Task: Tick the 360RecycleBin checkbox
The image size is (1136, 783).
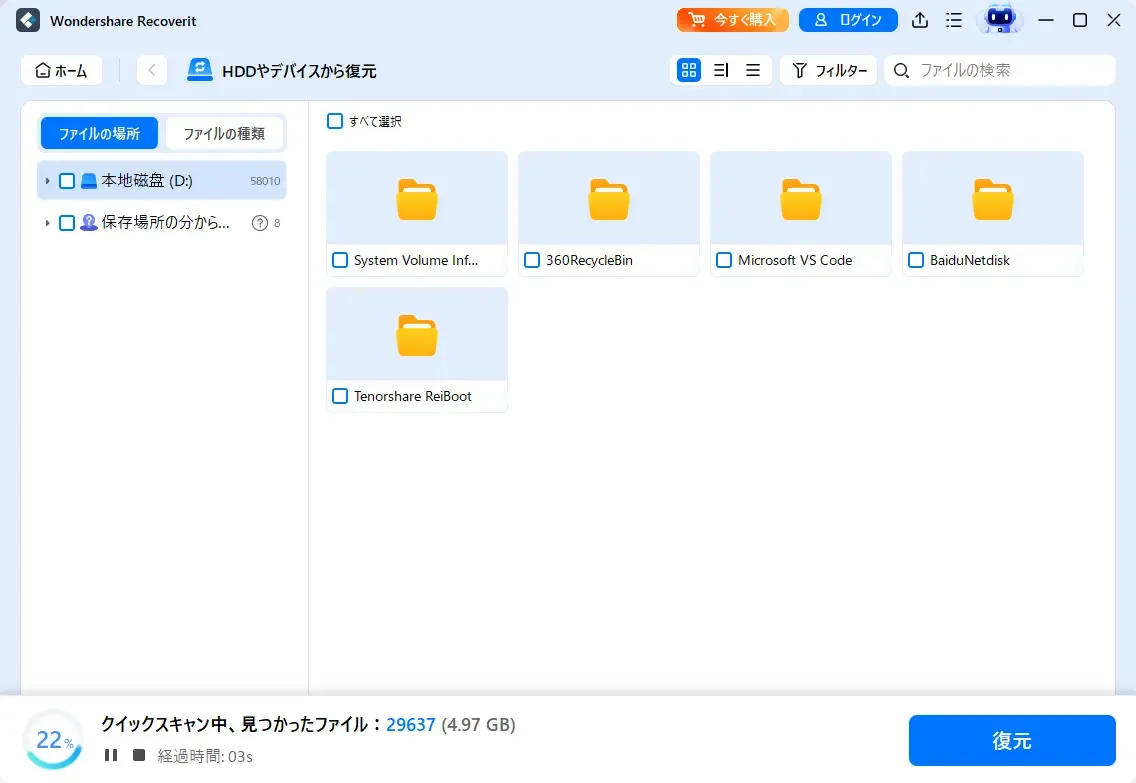Action: coord(532,260)
